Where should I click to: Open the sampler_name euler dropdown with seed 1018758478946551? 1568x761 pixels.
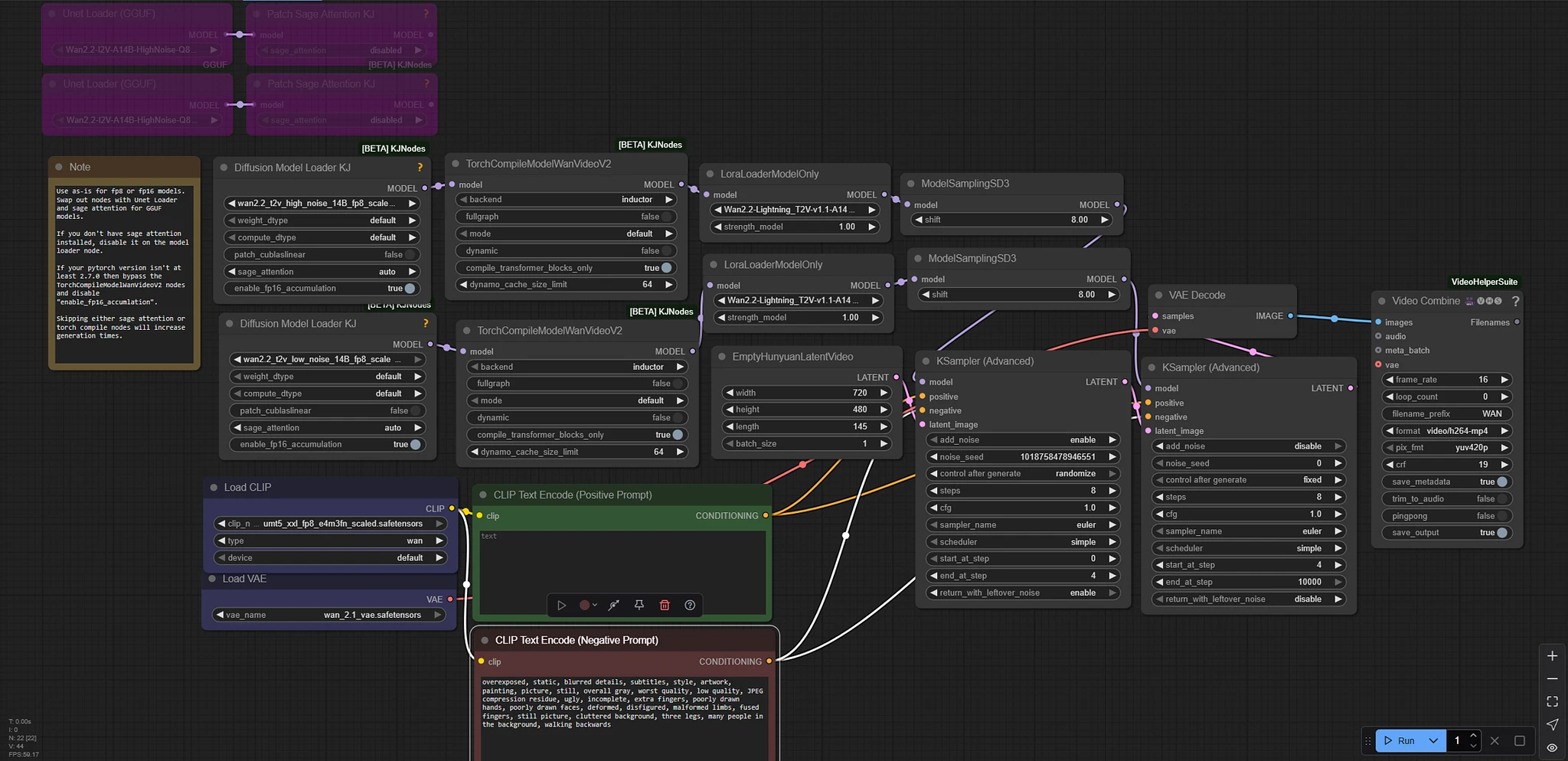pos(1022,525)
